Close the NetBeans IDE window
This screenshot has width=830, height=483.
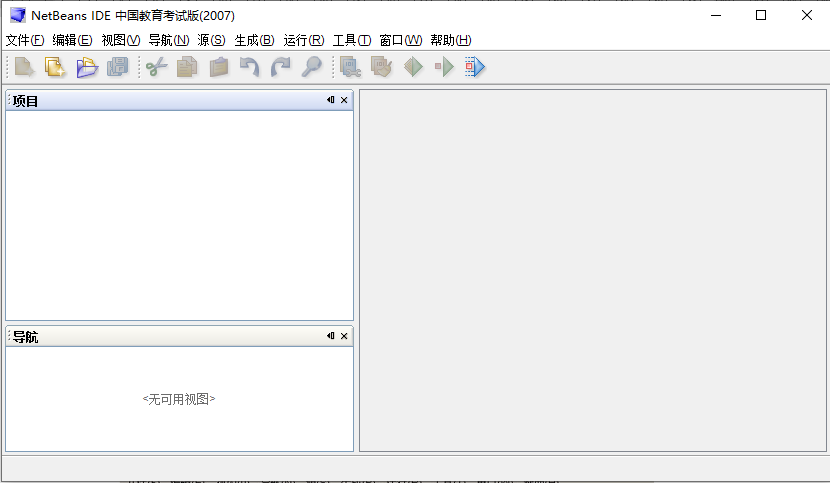pos(807,15)
